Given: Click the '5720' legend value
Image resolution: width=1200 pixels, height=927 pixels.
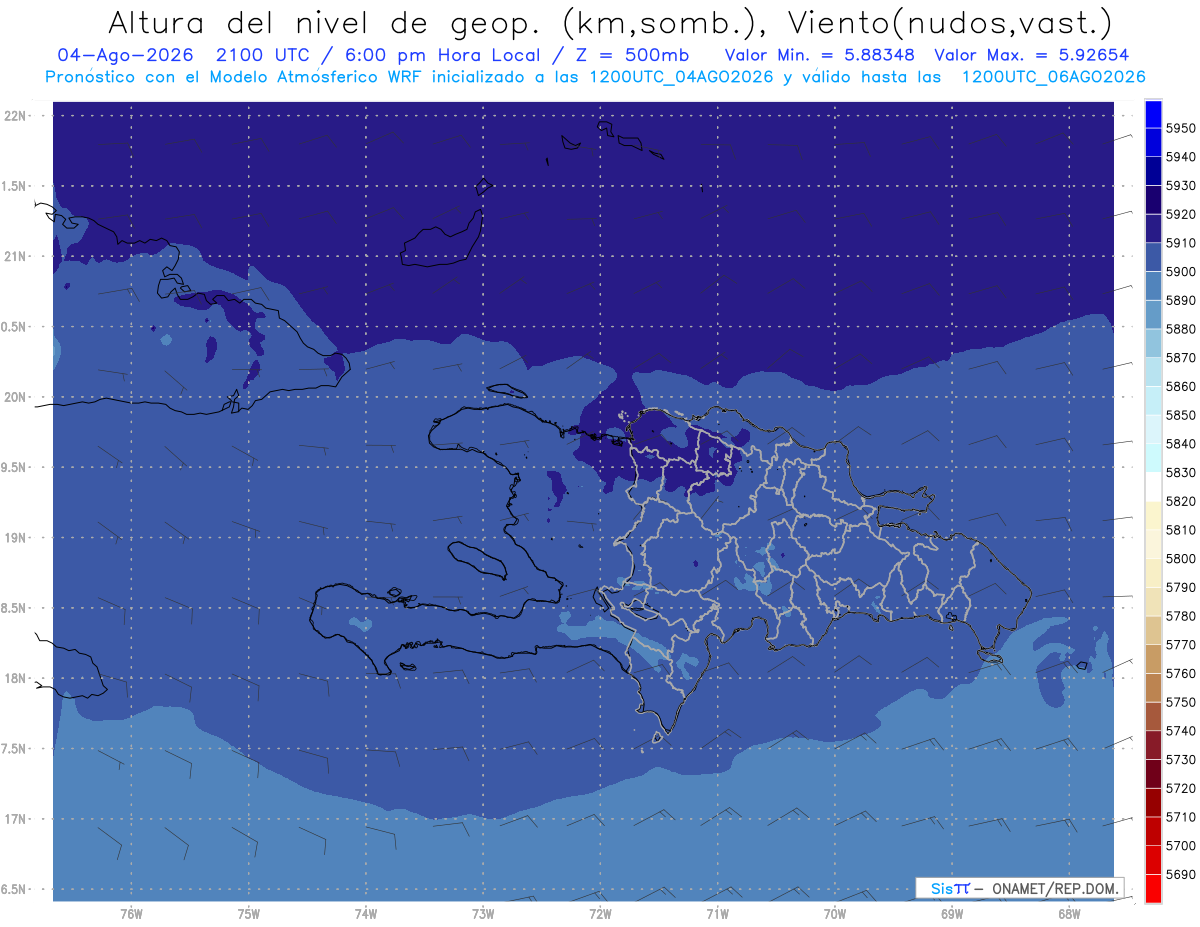Looking at the screenshot, I should [1181, 789].
